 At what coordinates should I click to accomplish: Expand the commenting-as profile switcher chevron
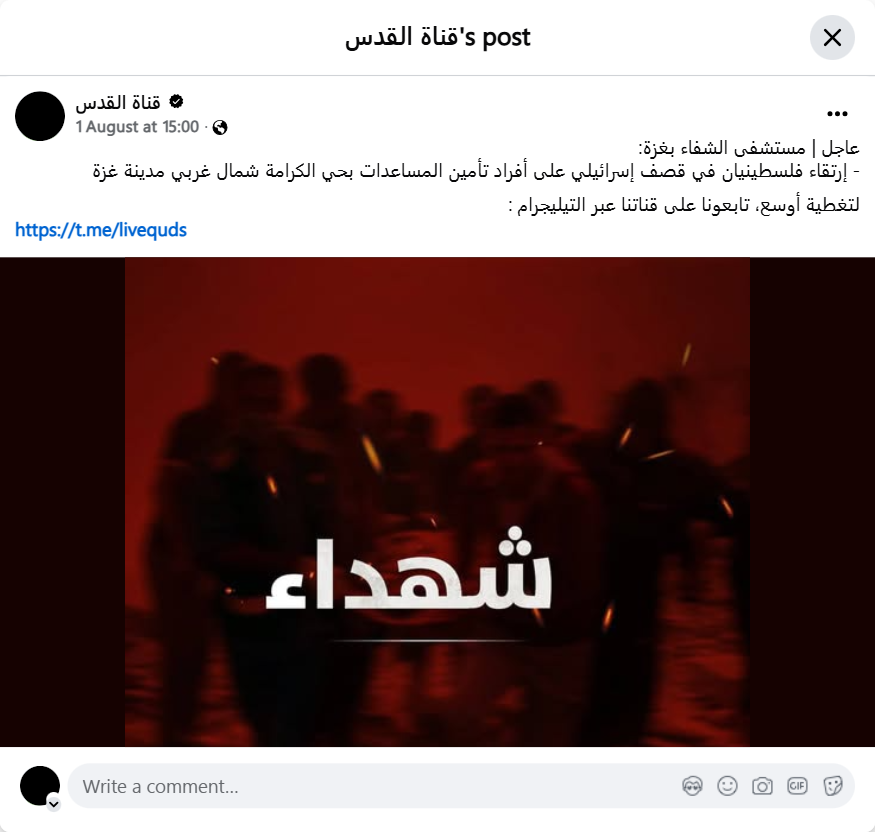(54, 804)
